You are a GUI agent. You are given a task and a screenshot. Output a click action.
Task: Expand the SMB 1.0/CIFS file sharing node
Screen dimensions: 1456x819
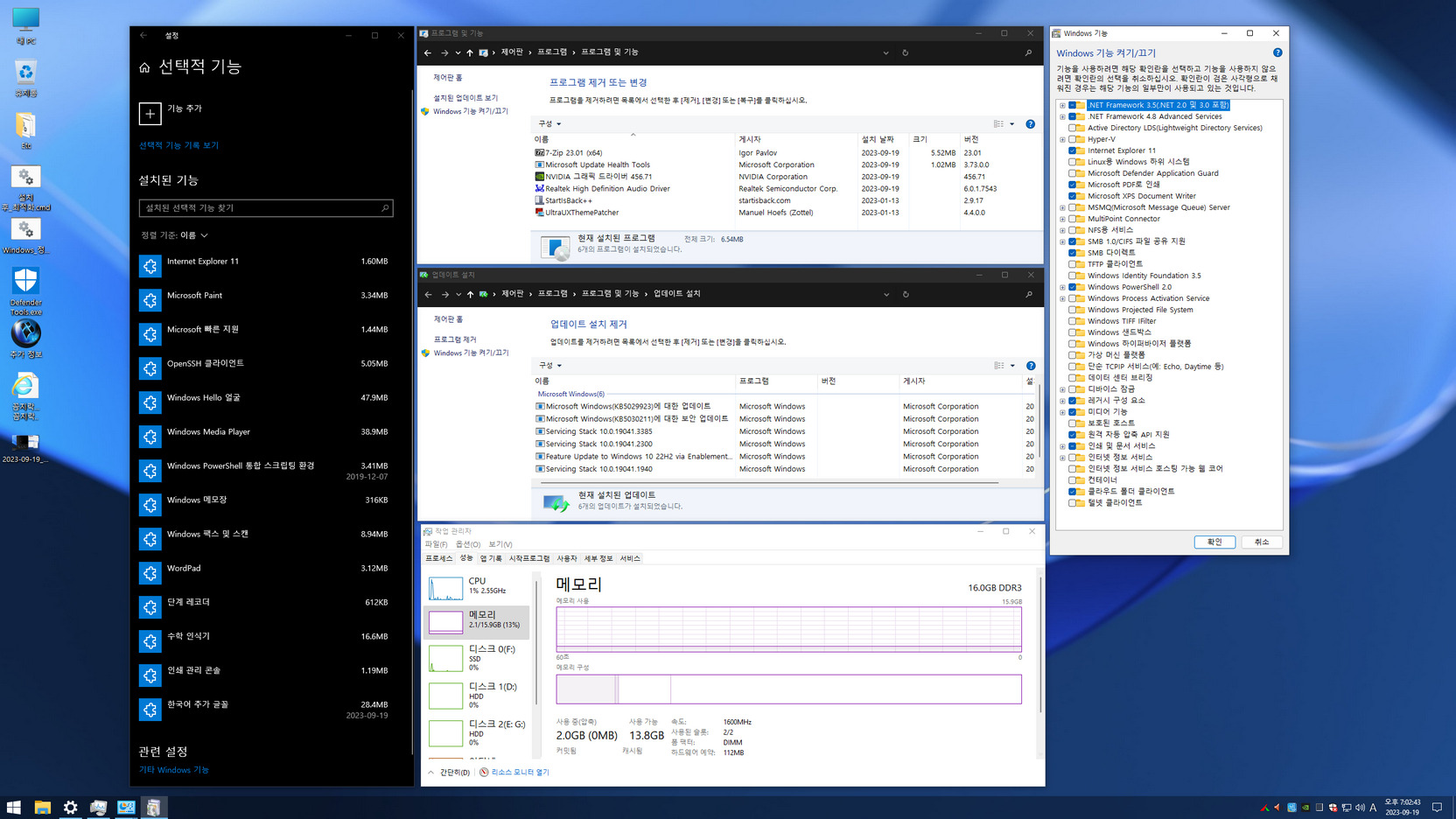point(1062,241)
